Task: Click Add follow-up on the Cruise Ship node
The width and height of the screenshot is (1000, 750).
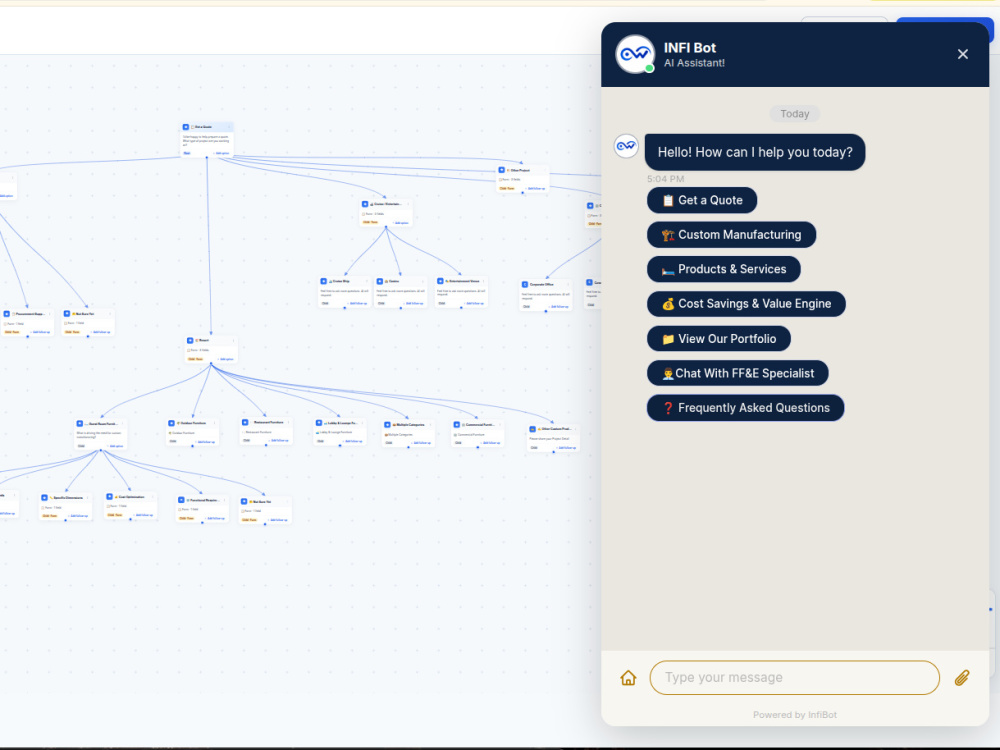Action: pos(358,304)
